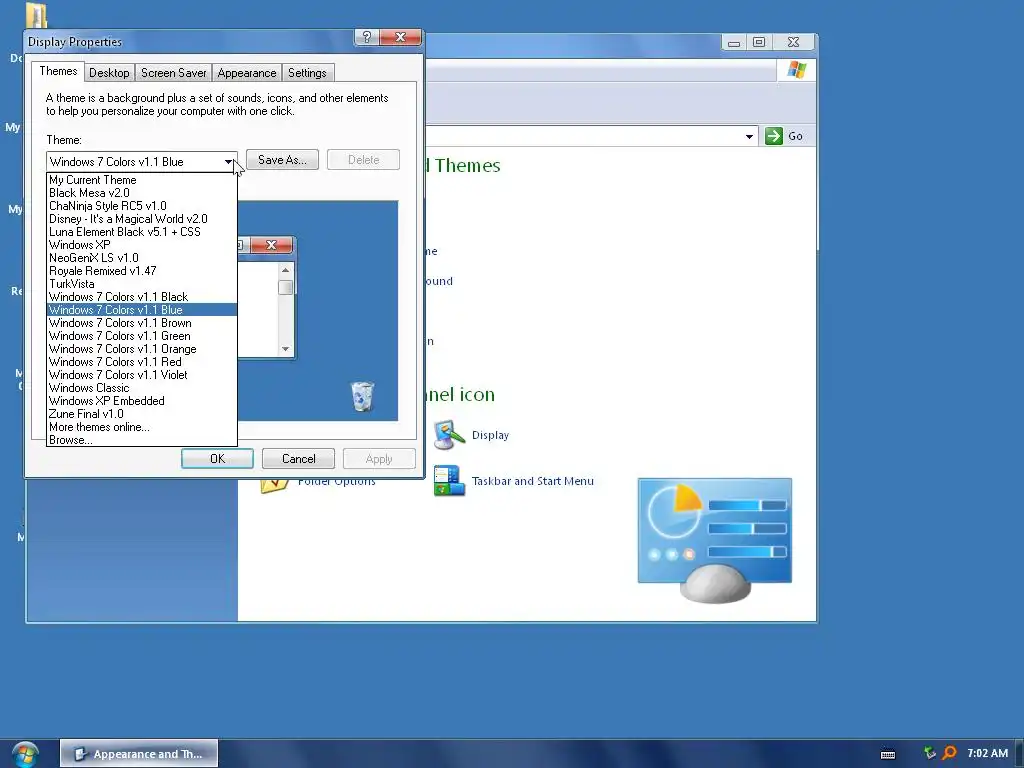Click the Control Panel address bar field
The image size is (1024, 768).
tap(591, 136)
